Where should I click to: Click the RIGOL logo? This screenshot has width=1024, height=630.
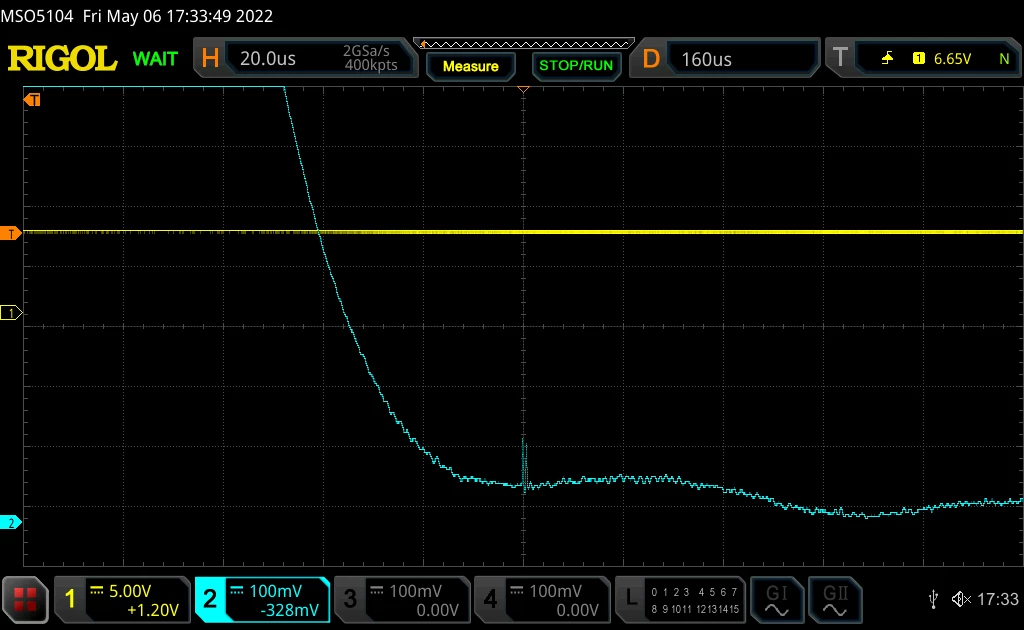coord(63,59)
